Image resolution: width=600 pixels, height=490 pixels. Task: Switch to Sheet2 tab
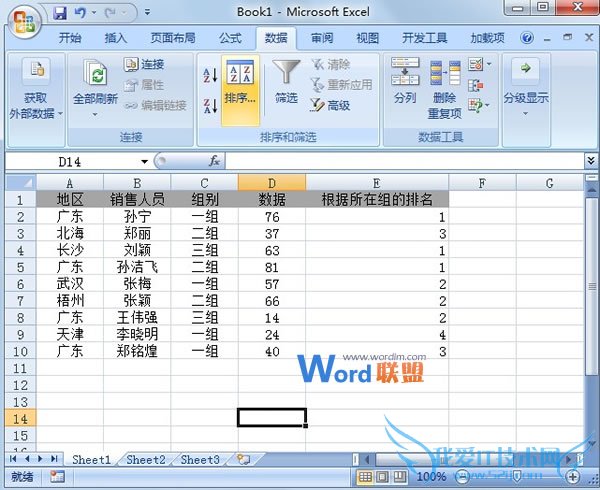tap(146, 459)
